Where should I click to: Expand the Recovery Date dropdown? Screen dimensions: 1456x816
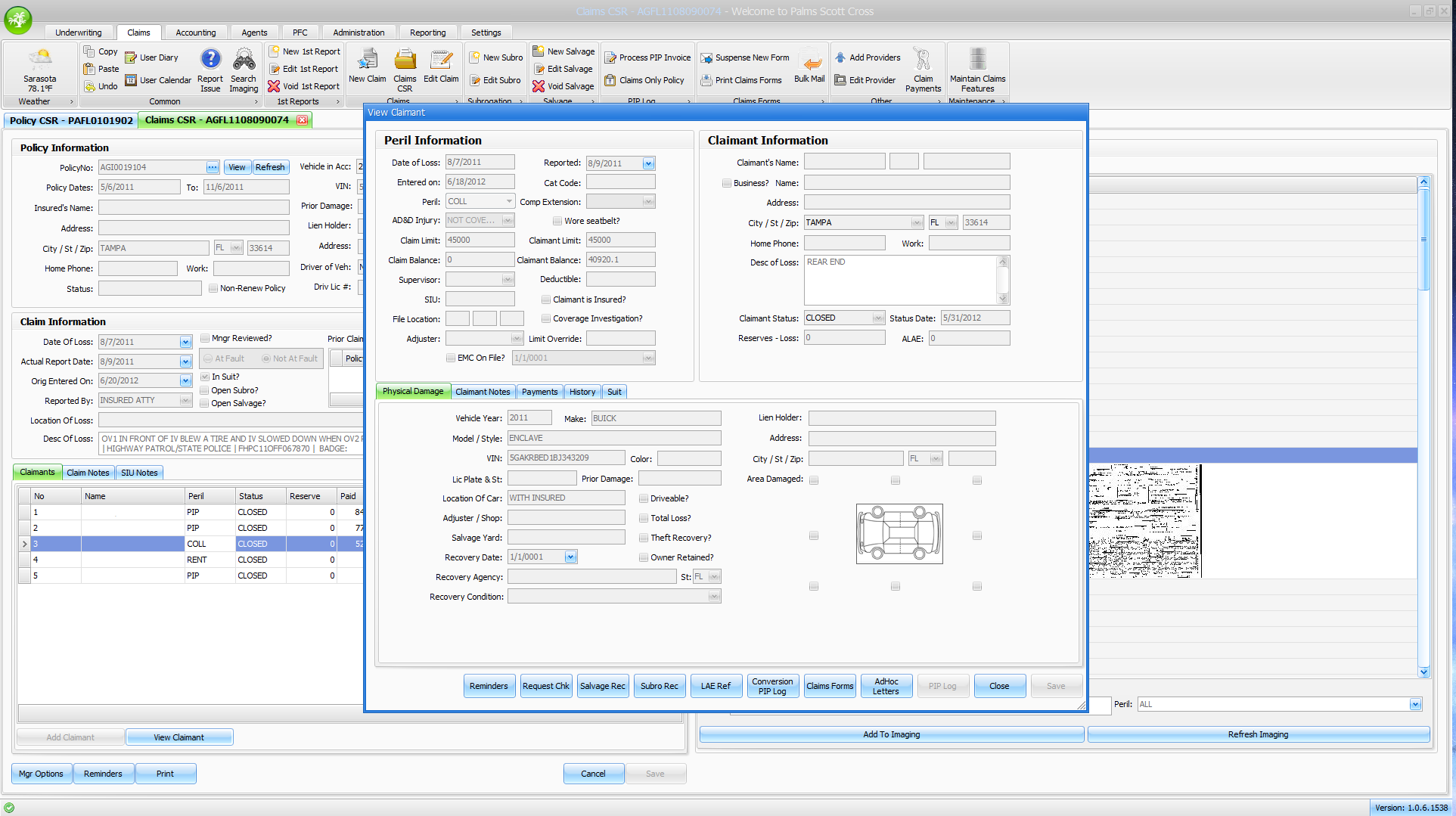[570, 557]
